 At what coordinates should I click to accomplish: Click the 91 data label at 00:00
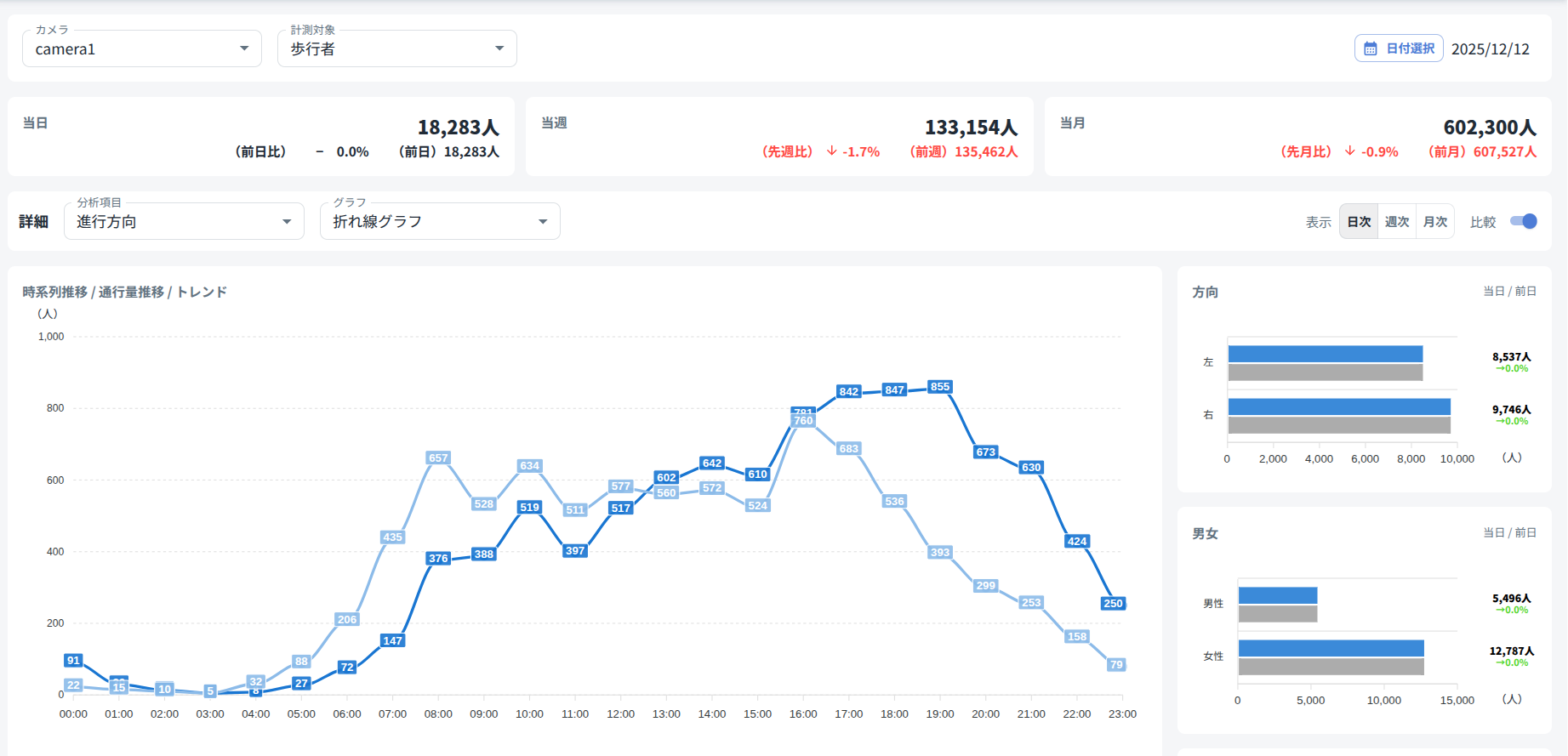74,661
